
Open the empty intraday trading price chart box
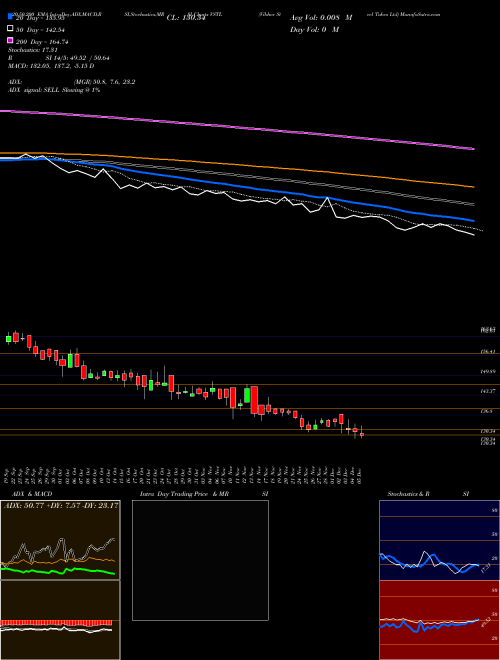[200, 560]
